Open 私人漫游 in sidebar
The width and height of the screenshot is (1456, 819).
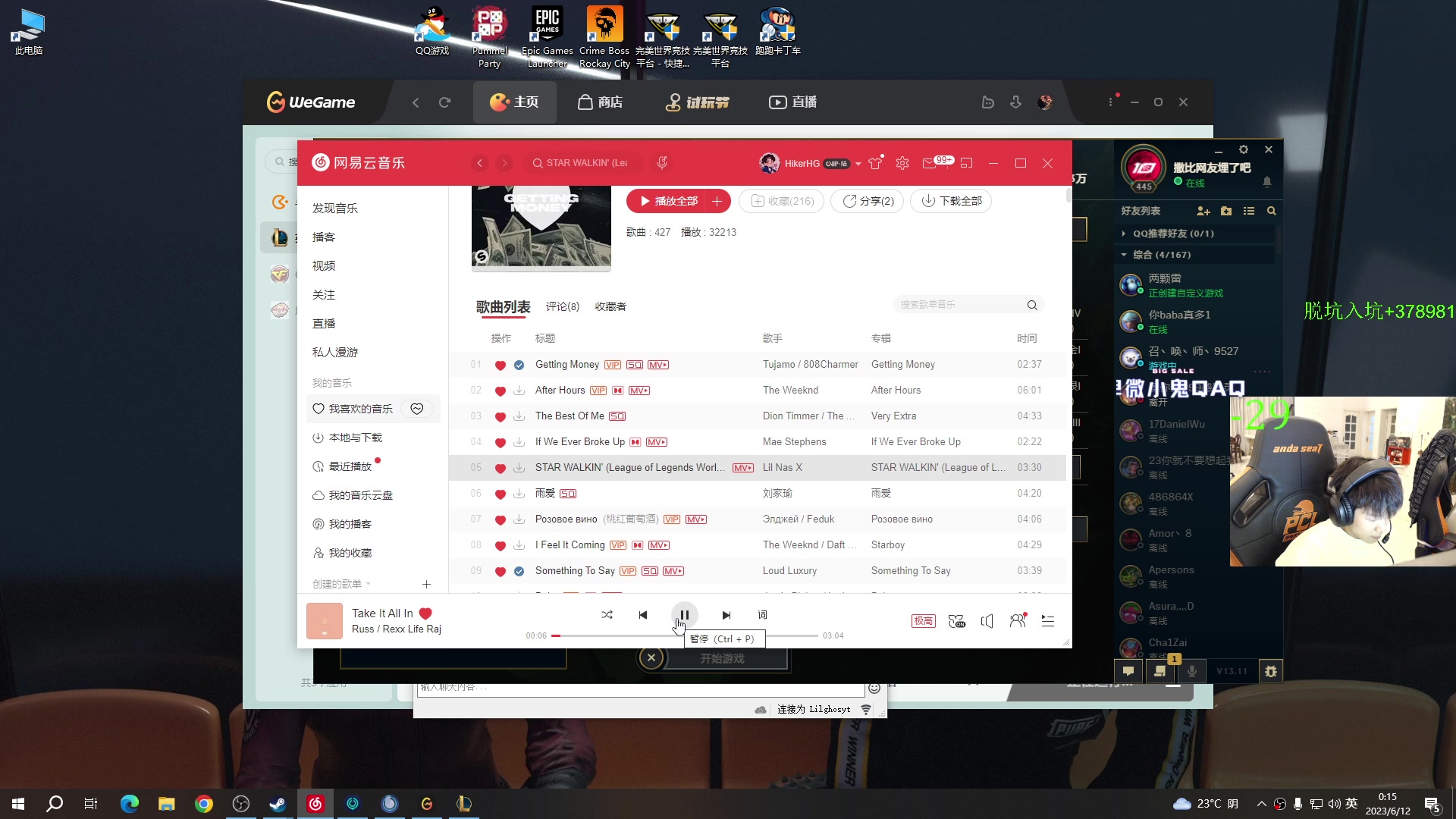click(335, 352)
